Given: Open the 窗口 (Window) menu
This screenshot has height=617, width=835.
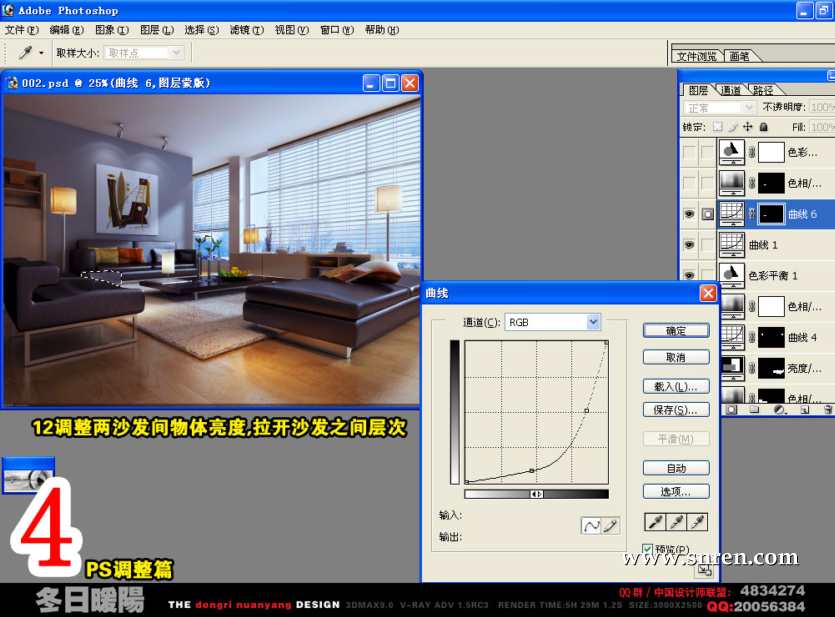Looking at the screenshot, I should [x=337, y=30].
